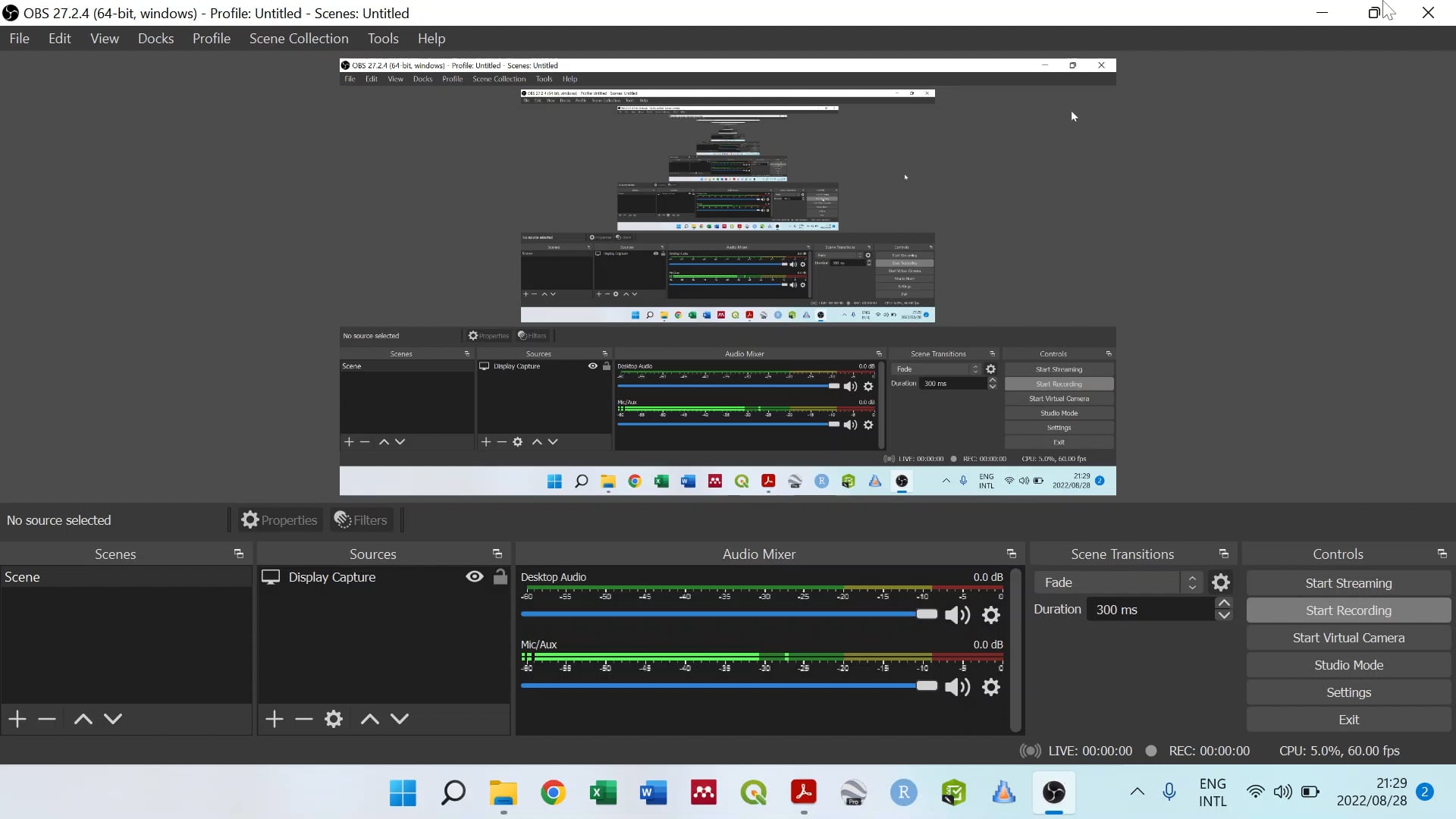The image size is (1456, 819).
Task: Adjust Desktop Audio volume slider
Action: [729, 614]
